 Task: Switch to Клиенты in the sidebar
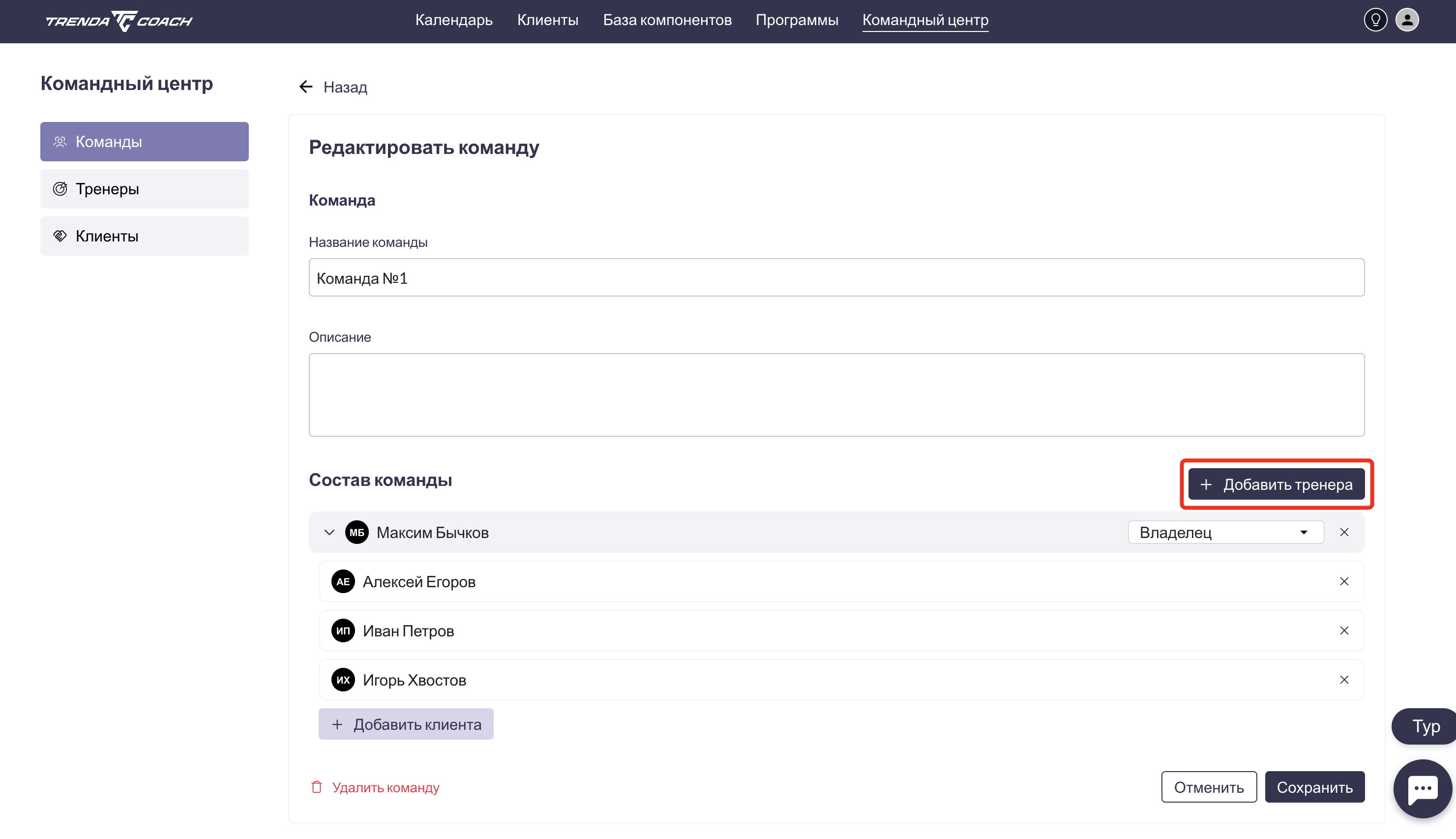tap(144, 236)
